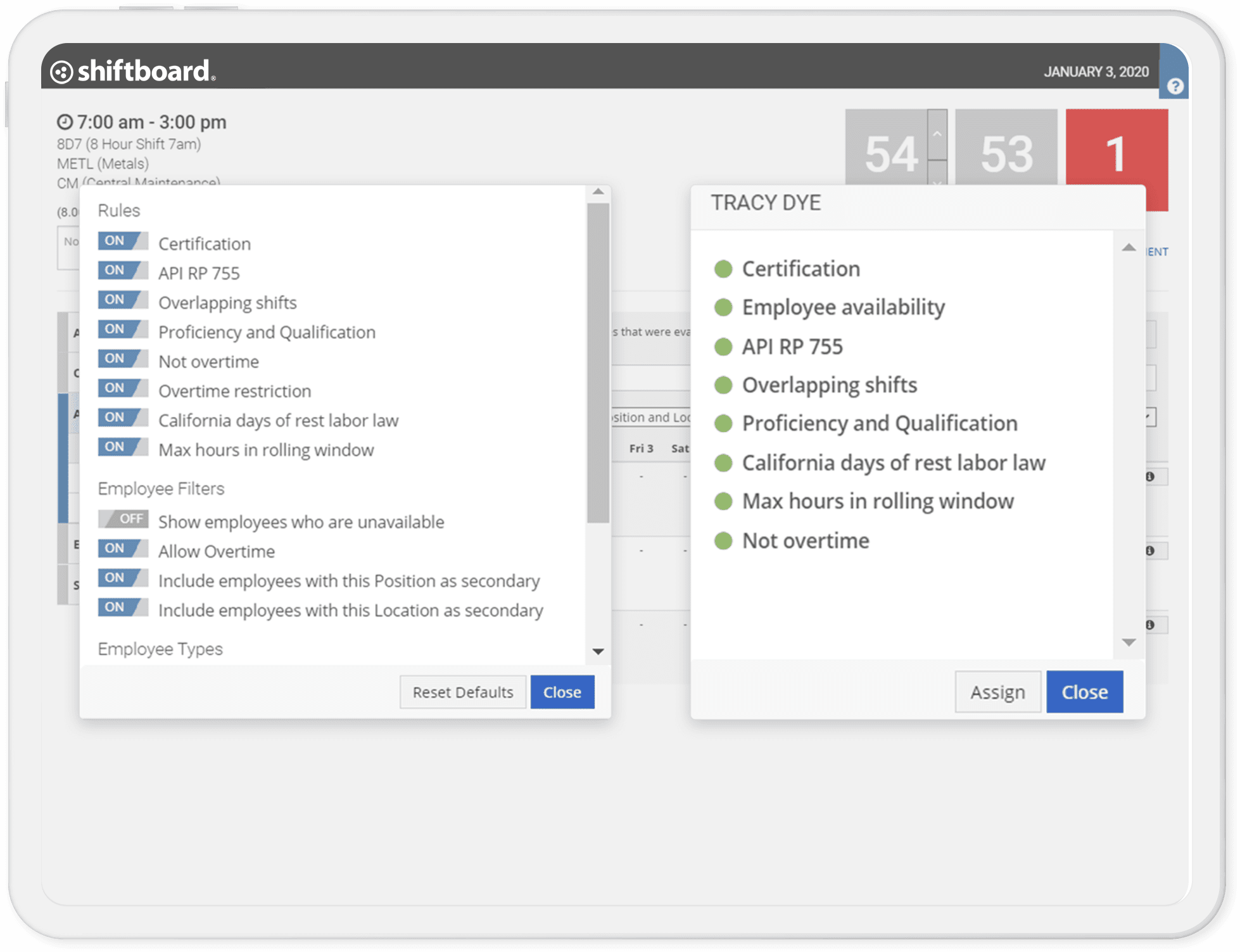Click the Assign button for Tracy Dye
Screen dimensions: 1240x952
pos(998,691)
